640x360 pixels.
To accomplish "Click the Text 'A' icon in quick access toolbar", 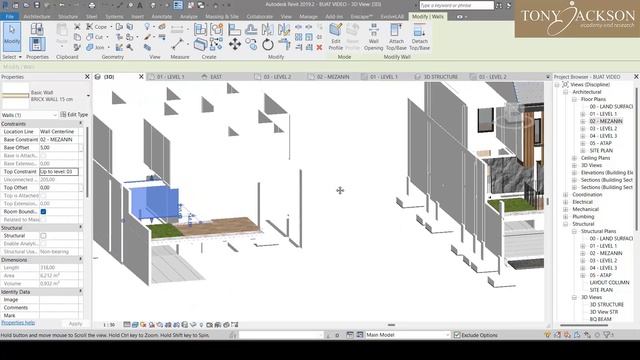I will pos(140,5).
